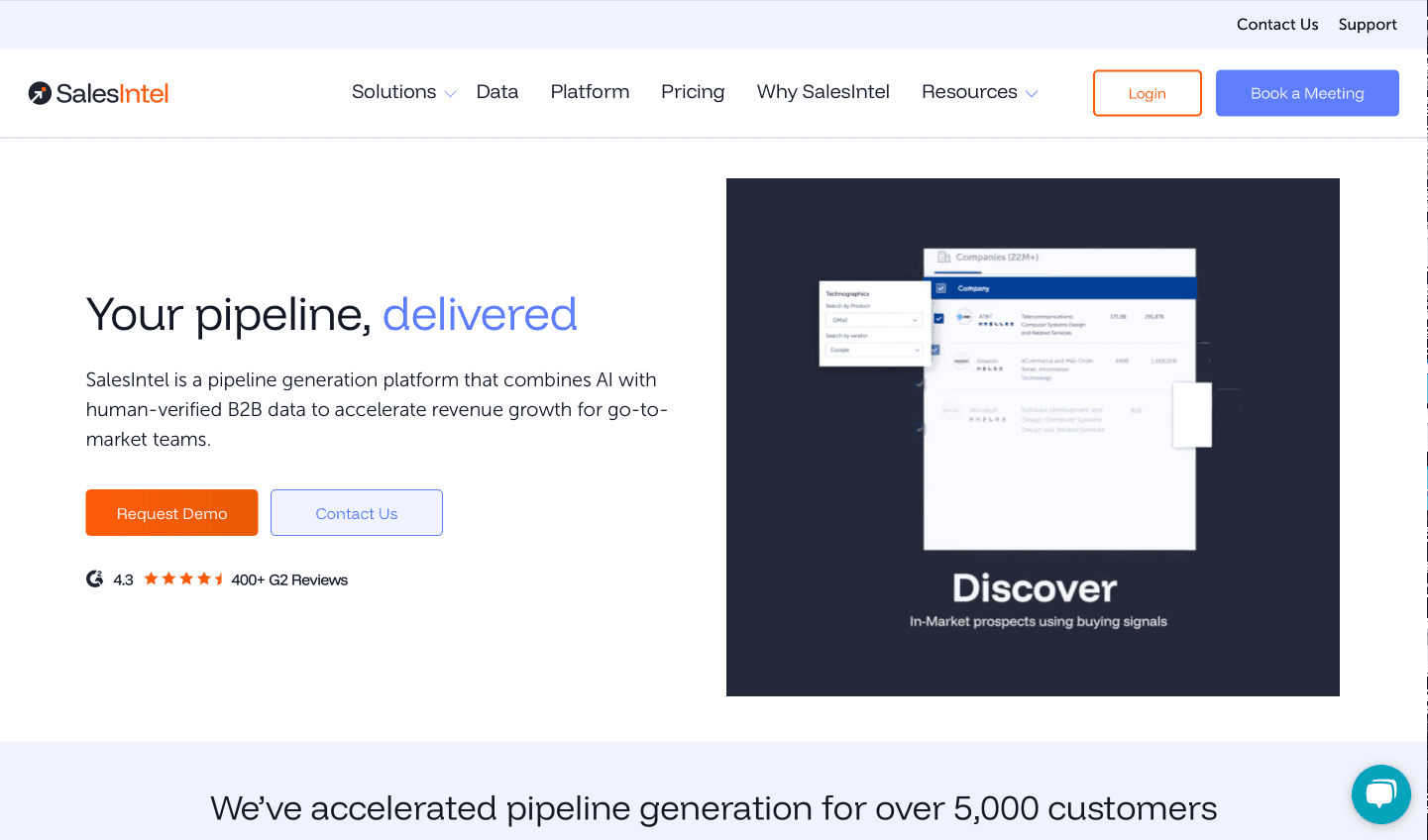
Task: Click the Login button
Action: (x=1148, y=93)
